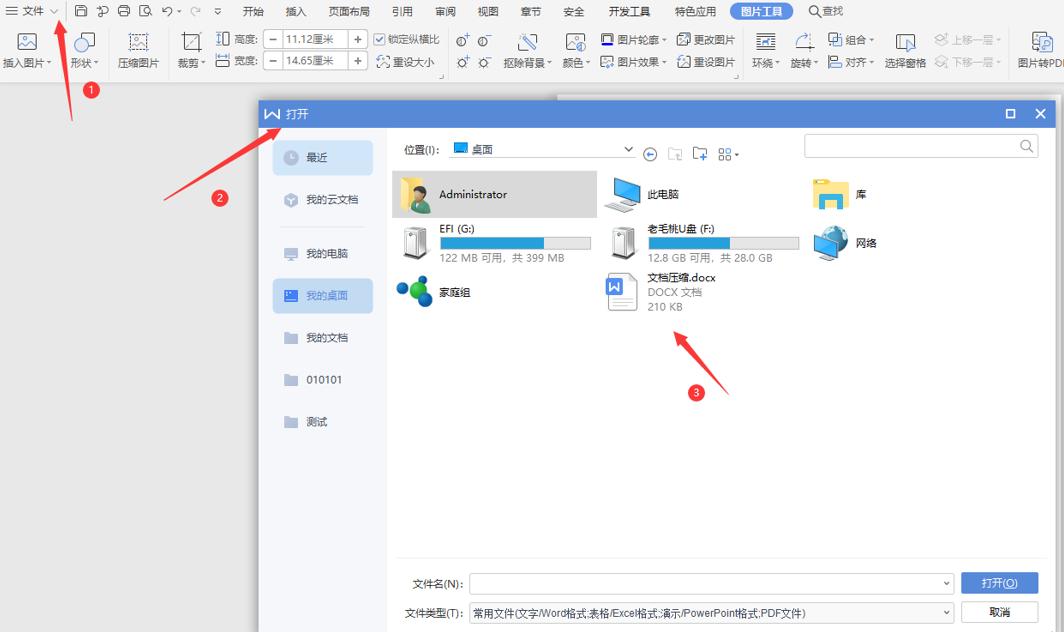Click the 压缩图片 compress picture icon

coord(138,42)
